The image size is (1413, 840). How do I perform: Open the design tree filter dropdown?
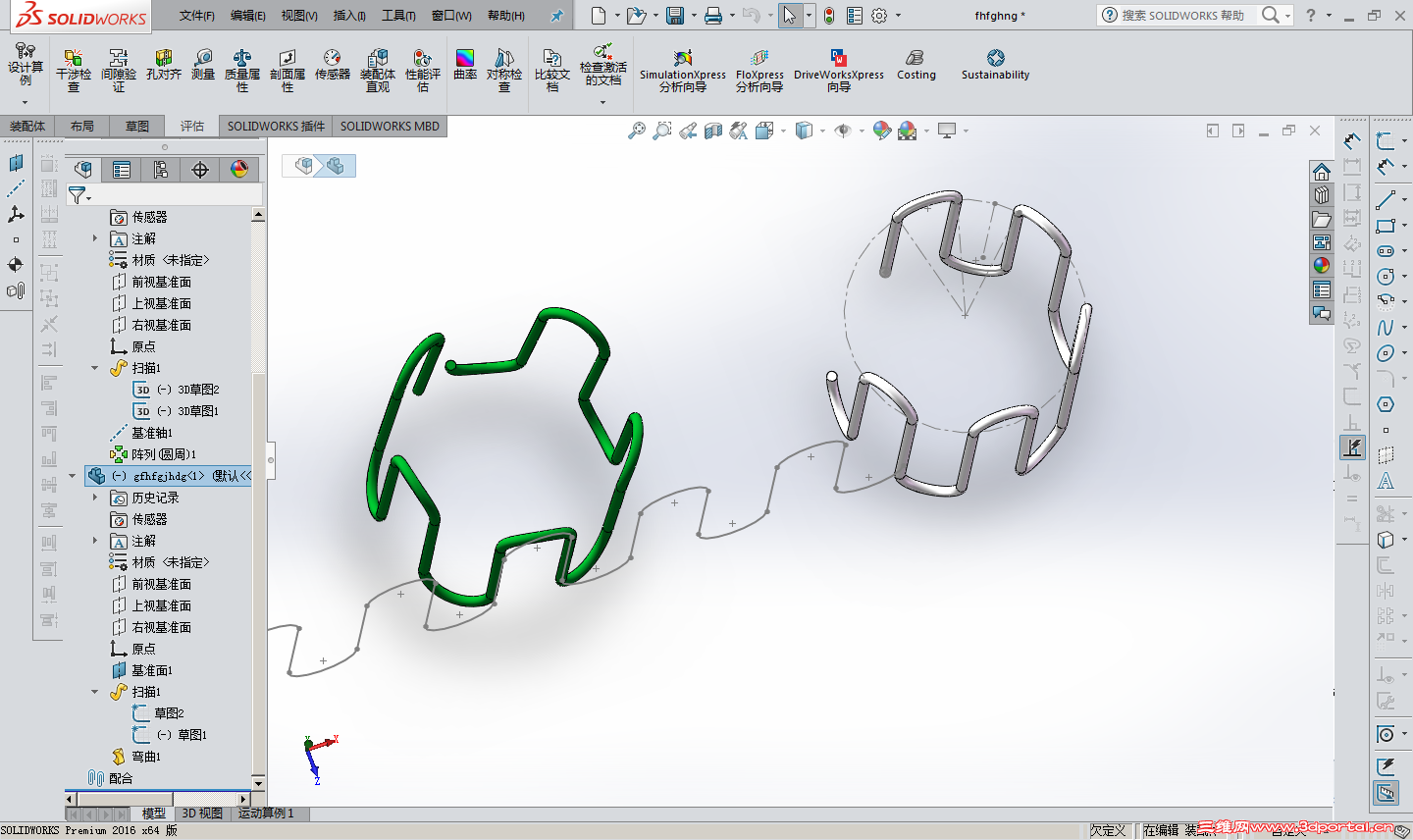[x=78, y=195]
